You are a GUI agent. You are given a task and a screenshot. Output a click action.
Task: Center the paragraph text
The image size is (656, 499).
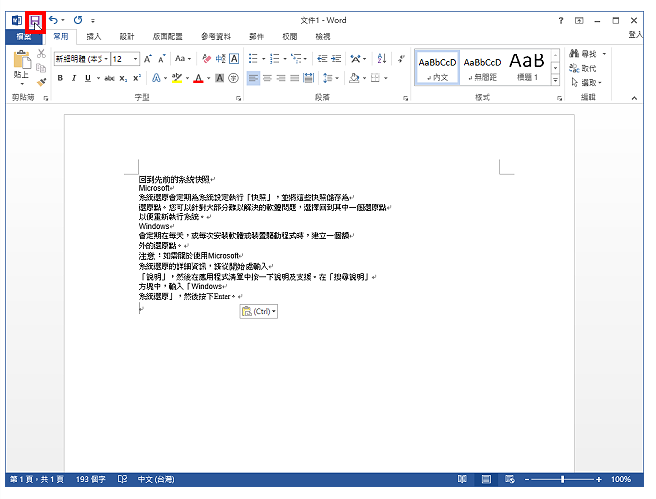[x=267, y=78]
